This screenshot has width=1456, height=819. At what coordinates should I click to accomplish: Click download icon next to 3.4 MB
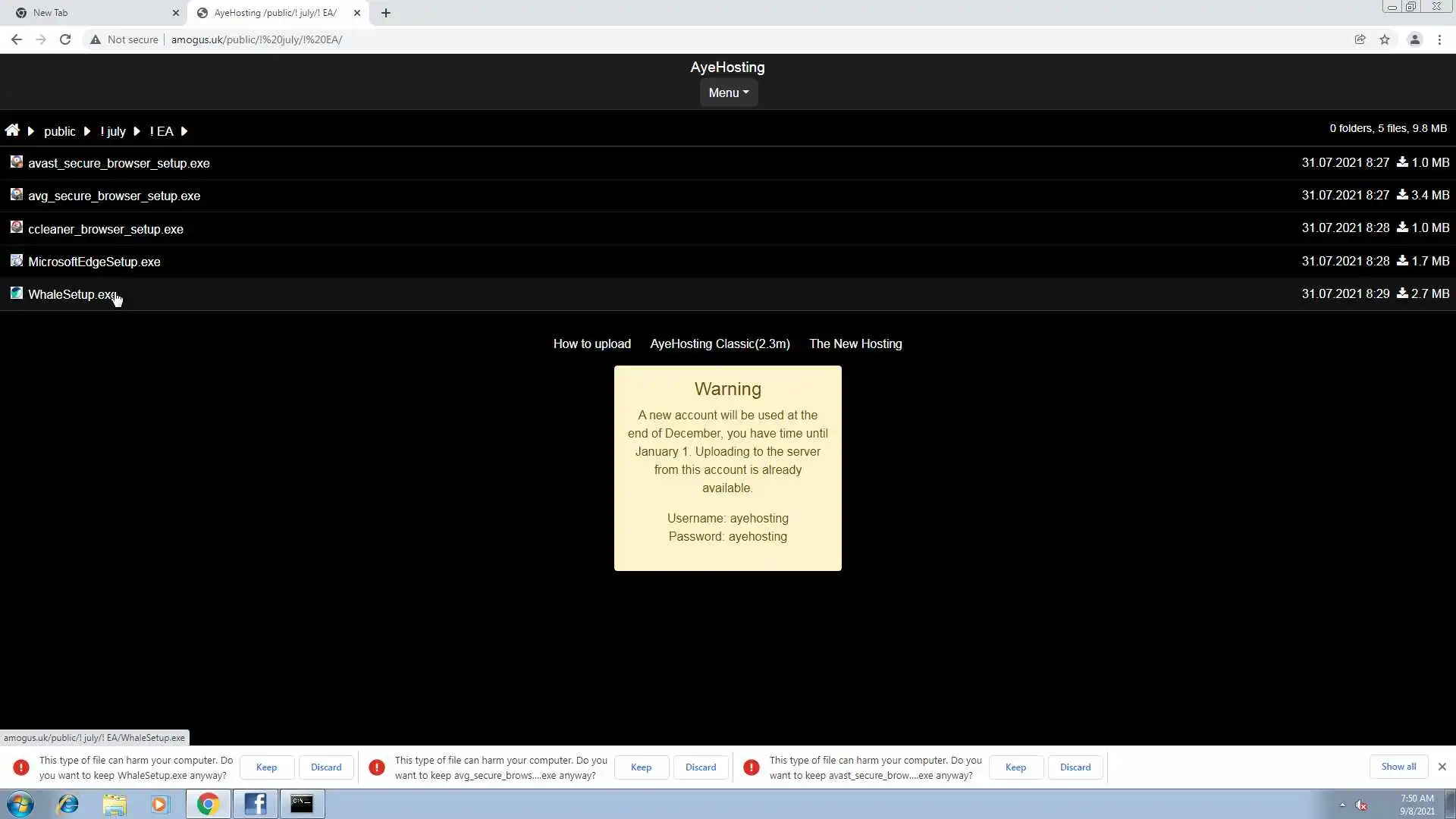point(1402,195)
